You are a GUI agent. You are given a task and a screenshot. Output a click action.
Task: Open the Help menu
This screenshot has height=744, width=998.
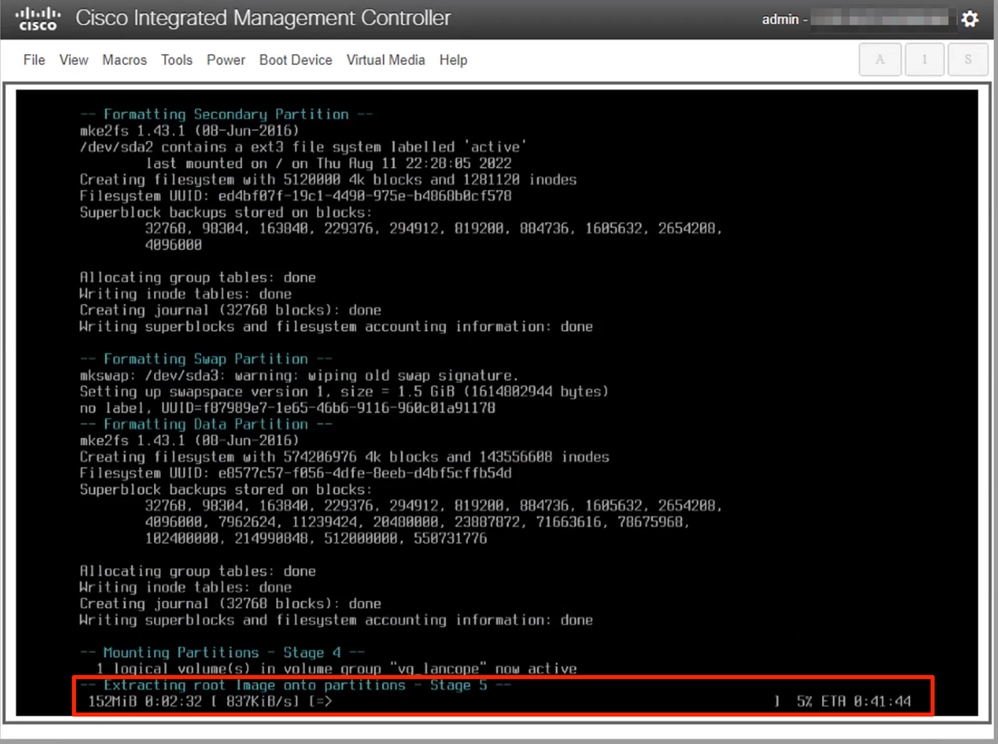[x=453, y=60]
